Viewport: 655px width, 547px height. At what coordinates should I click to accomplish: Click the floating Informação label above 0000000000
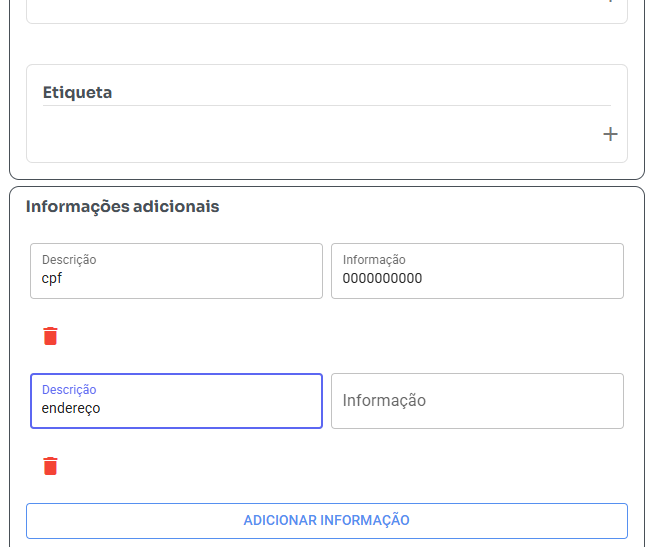tap(374, 260)
